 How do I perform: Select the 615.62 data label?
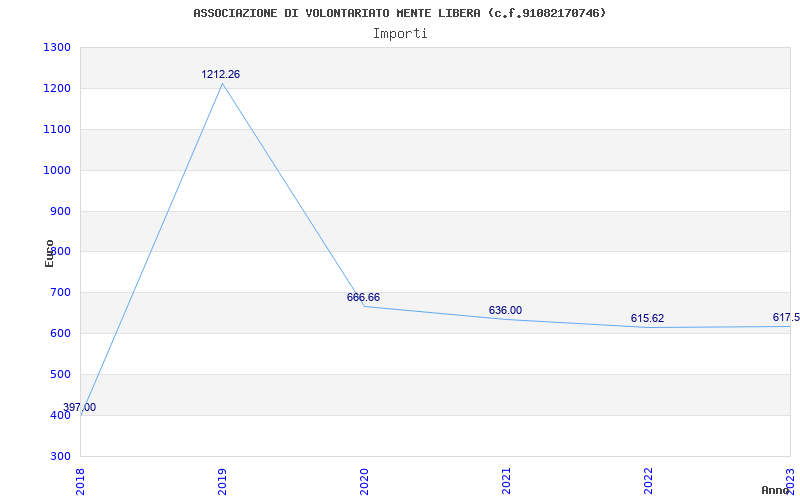click(x=647, y=318)
